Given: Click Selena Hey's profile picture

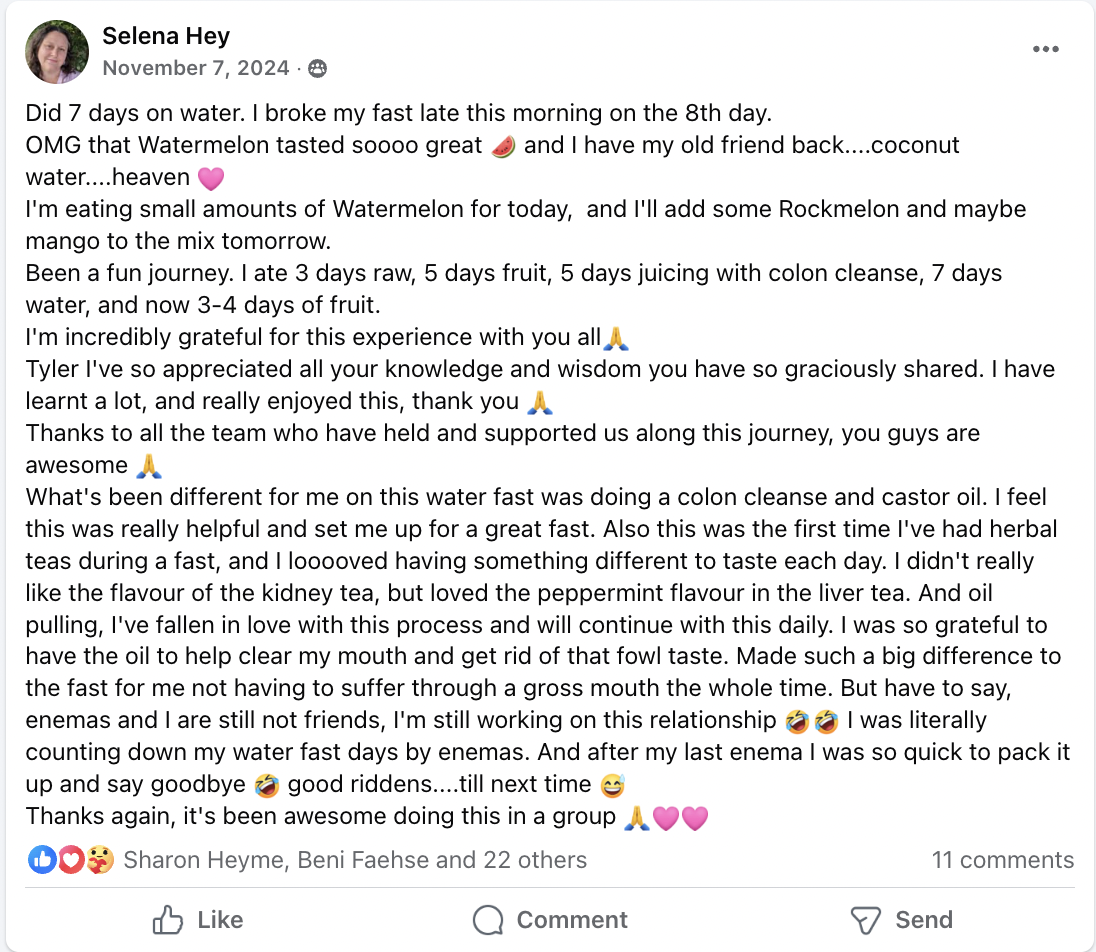Looking at the screenshot, I should [x=57, y=51].
